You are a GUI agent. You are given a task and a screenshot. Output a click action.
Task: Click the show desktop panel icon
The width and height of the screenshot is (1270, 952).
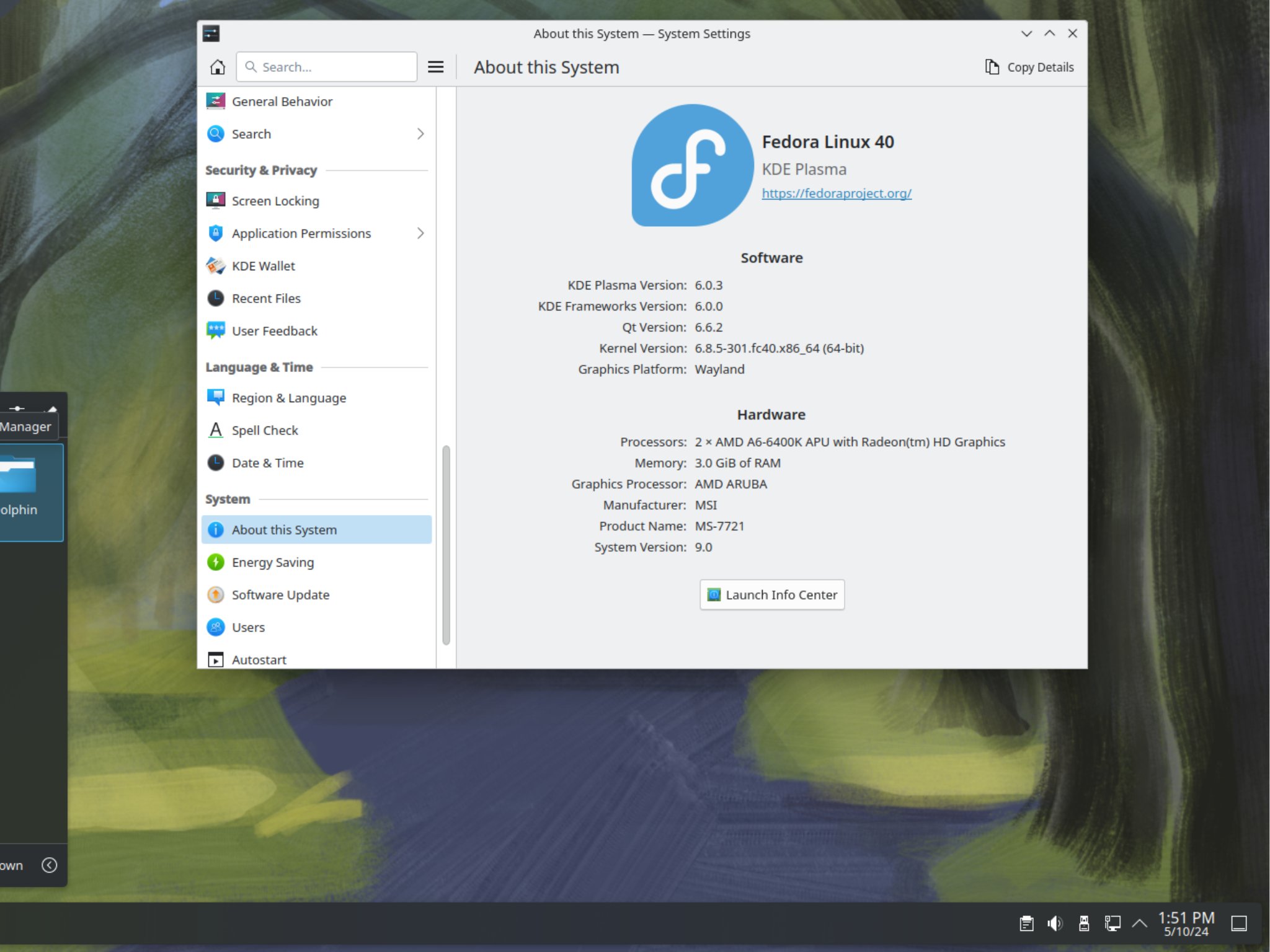click(x=1239, y=923)
